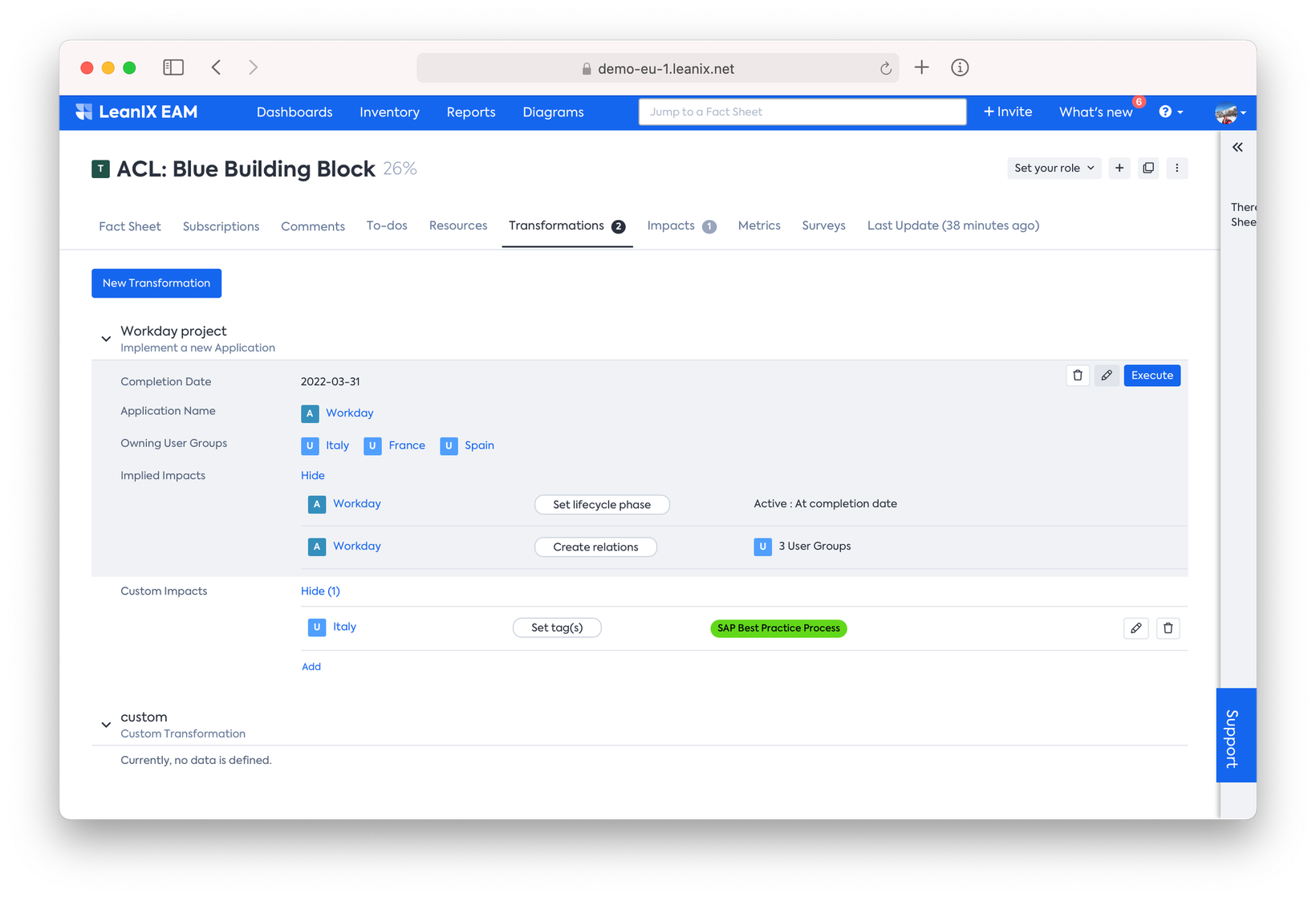Click the Set tag(s) pill

click(557, 628)
